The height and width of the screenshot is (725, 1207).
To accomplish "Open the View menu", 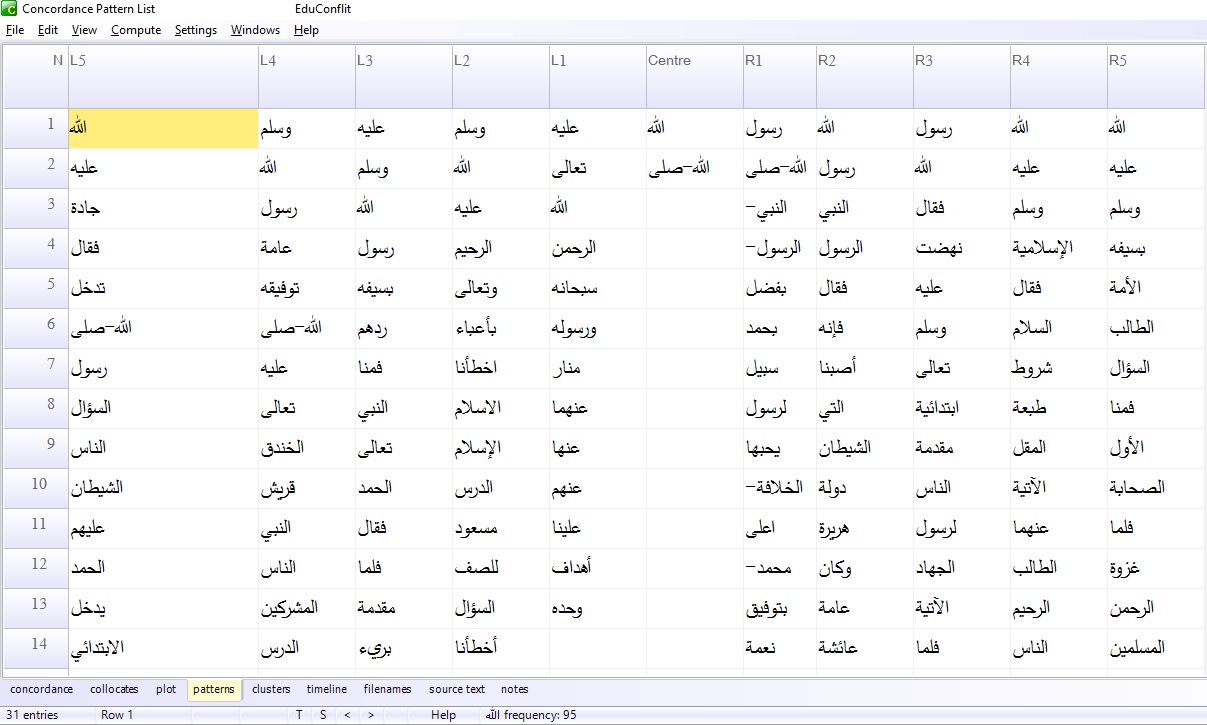I will click(x=84, y=30).
